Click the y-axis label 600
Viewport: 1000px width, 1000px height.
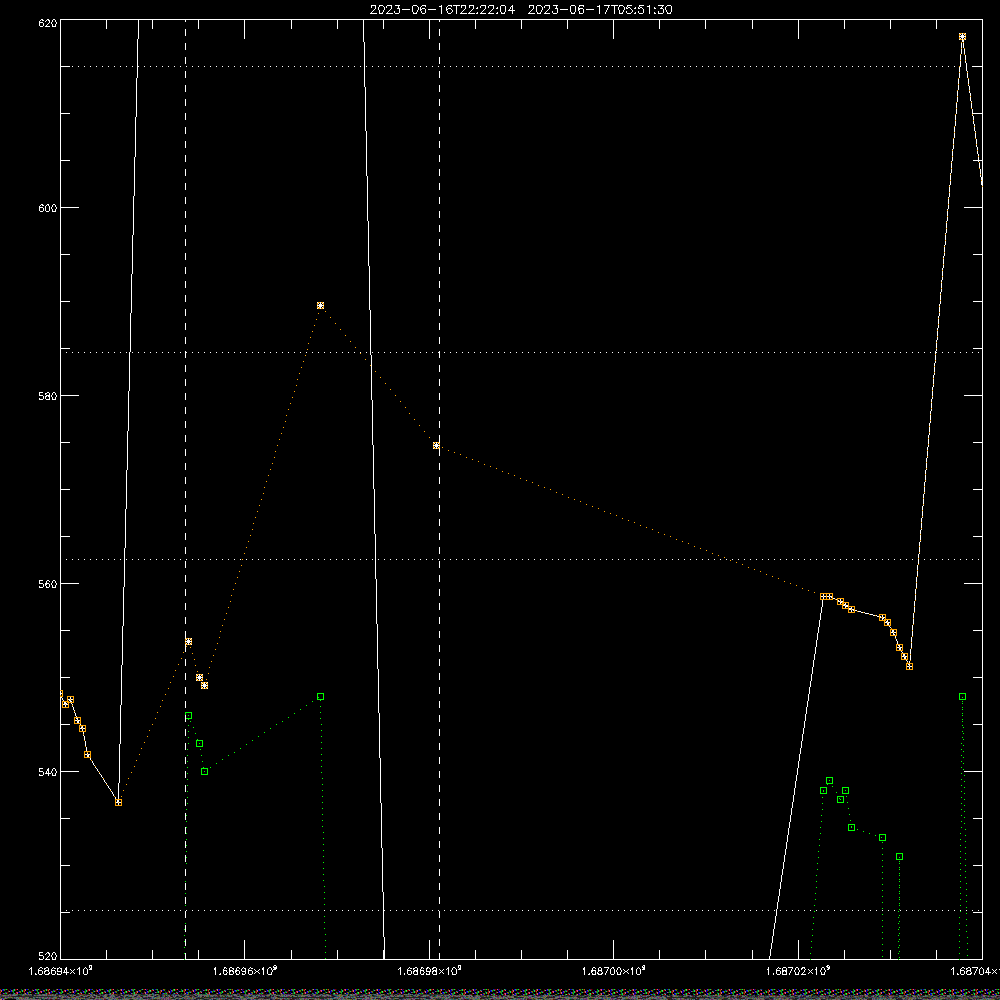coord(48,208)
